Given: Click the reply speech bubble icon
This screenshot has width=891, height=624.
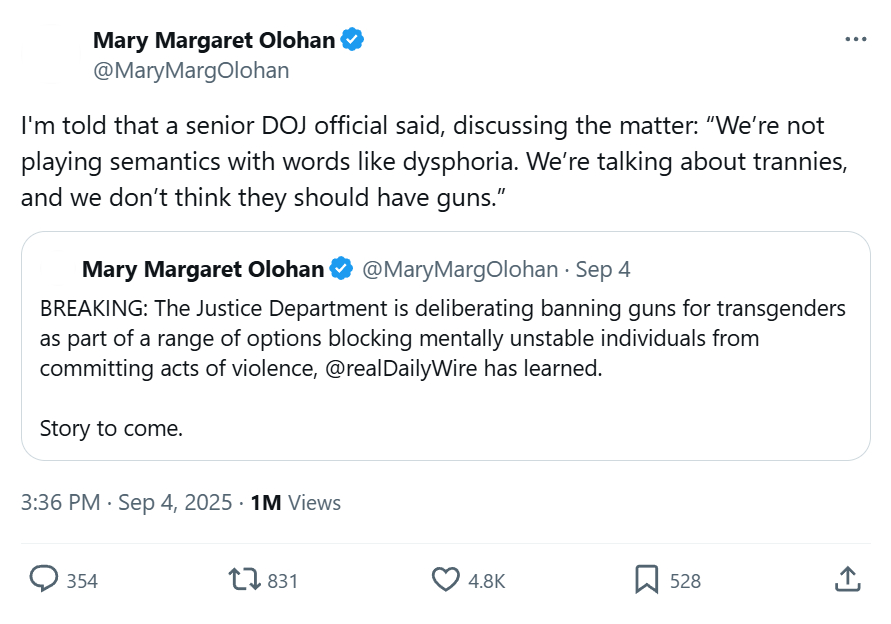Looking at the screenshot, I should pyautogui.click(x=43, y=580).
